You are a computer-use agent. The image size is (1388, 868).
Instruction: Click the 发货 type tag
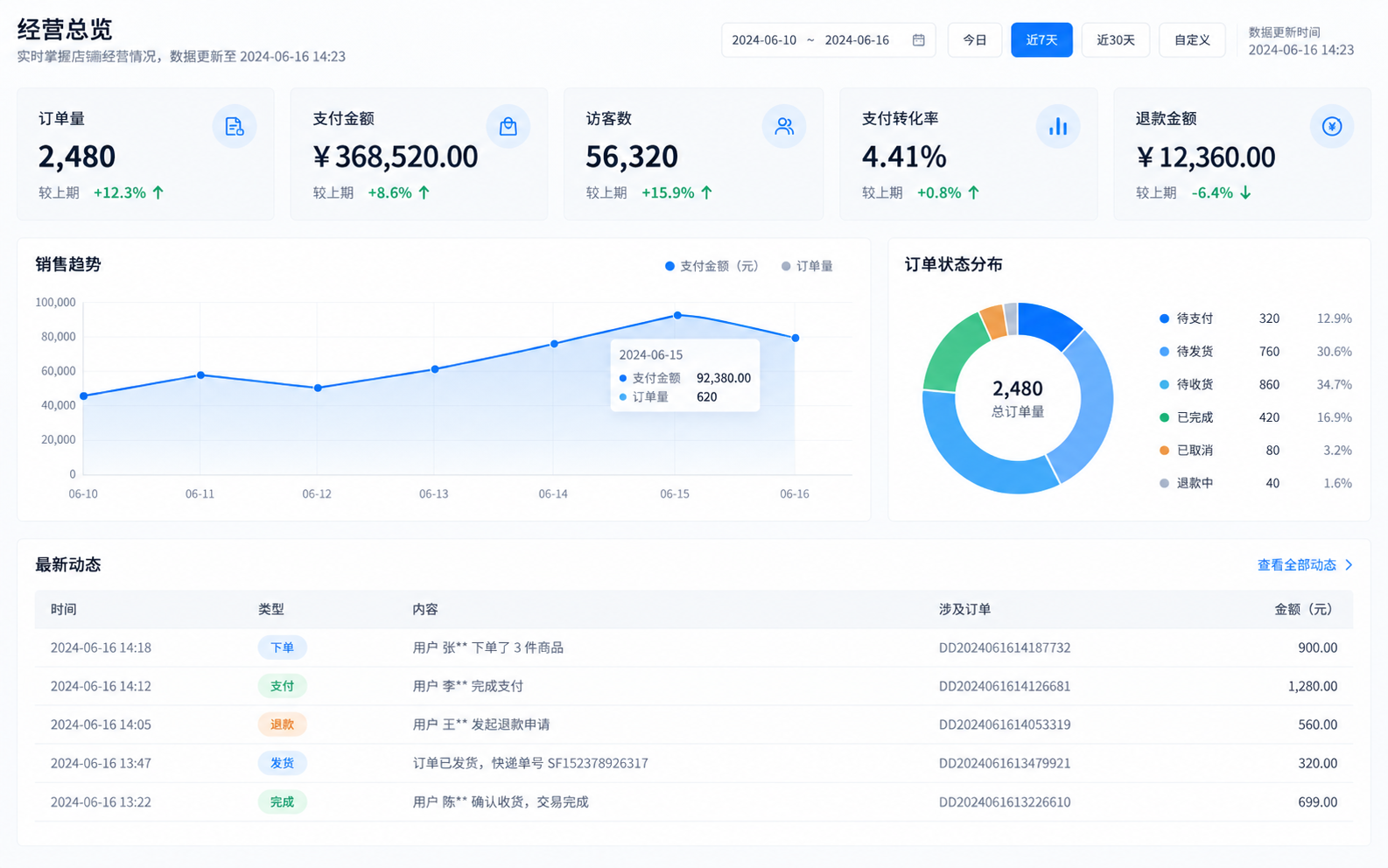pos(282,764)
